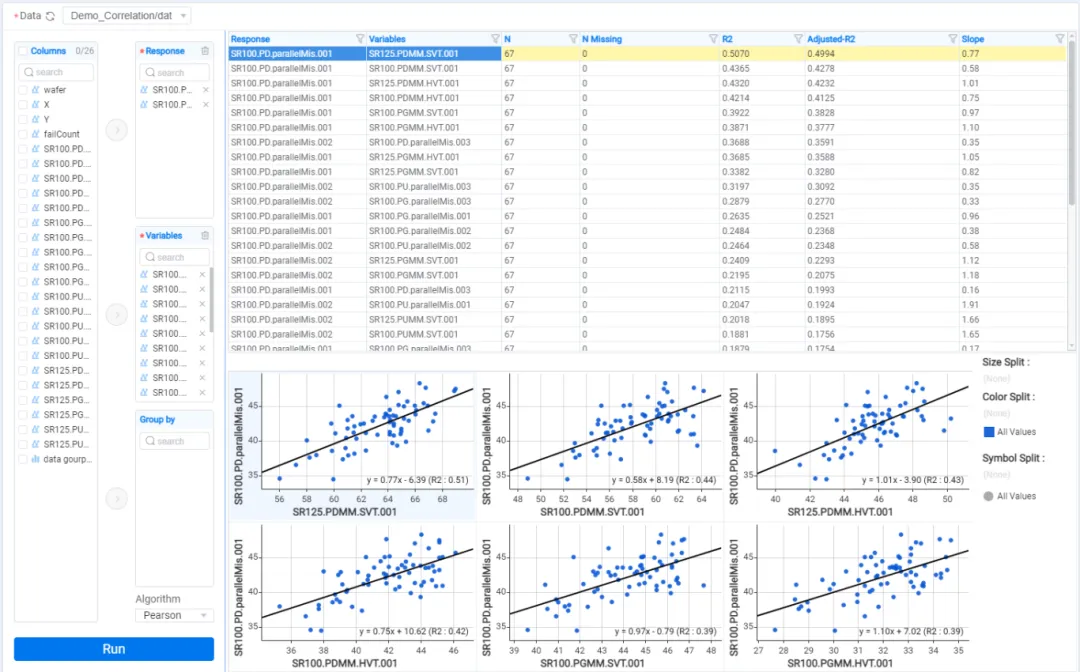Check the wafer column checkbox

23,90
